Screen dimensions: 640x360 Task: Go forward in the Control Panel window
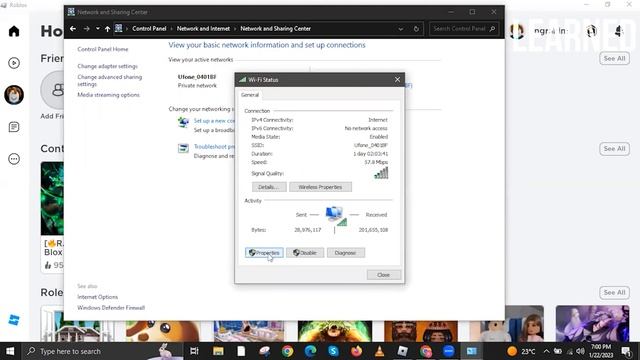(x=86, y=29)
